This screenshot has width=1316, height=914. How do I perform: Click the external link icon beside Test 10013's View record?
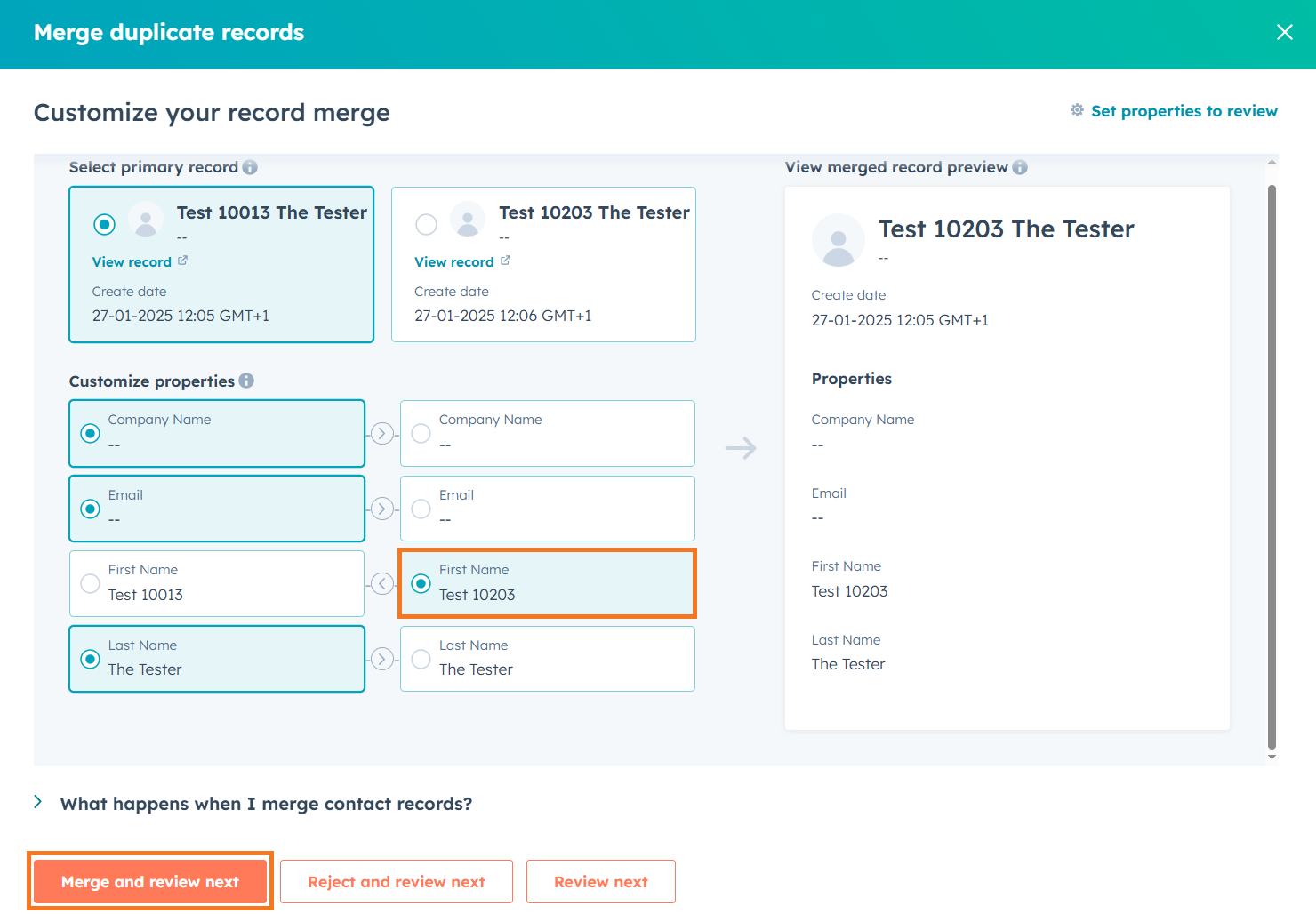click(x=183, y=261)
